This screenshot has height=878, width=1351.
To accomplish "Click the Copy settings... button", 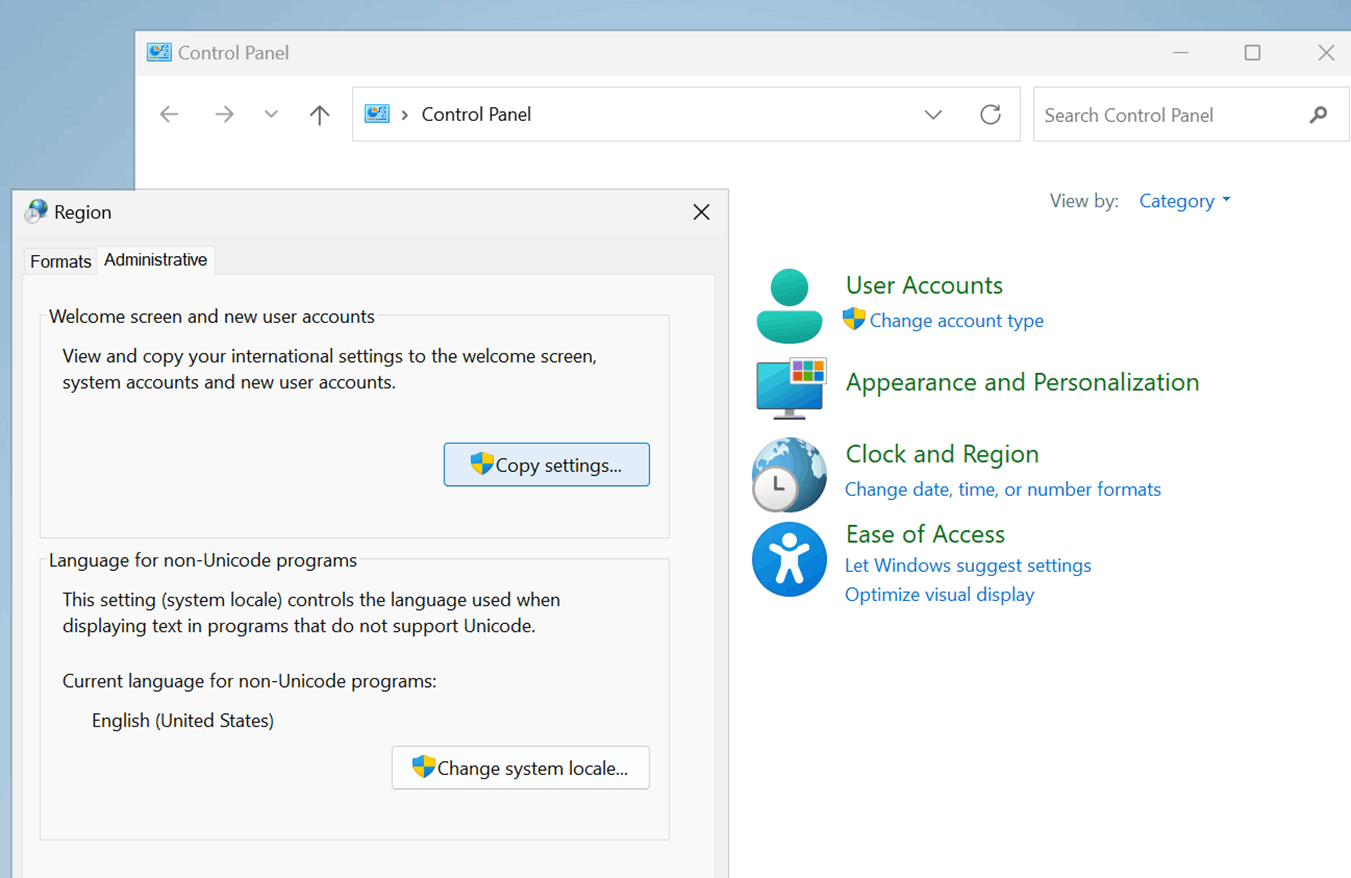I will [546, 465].
